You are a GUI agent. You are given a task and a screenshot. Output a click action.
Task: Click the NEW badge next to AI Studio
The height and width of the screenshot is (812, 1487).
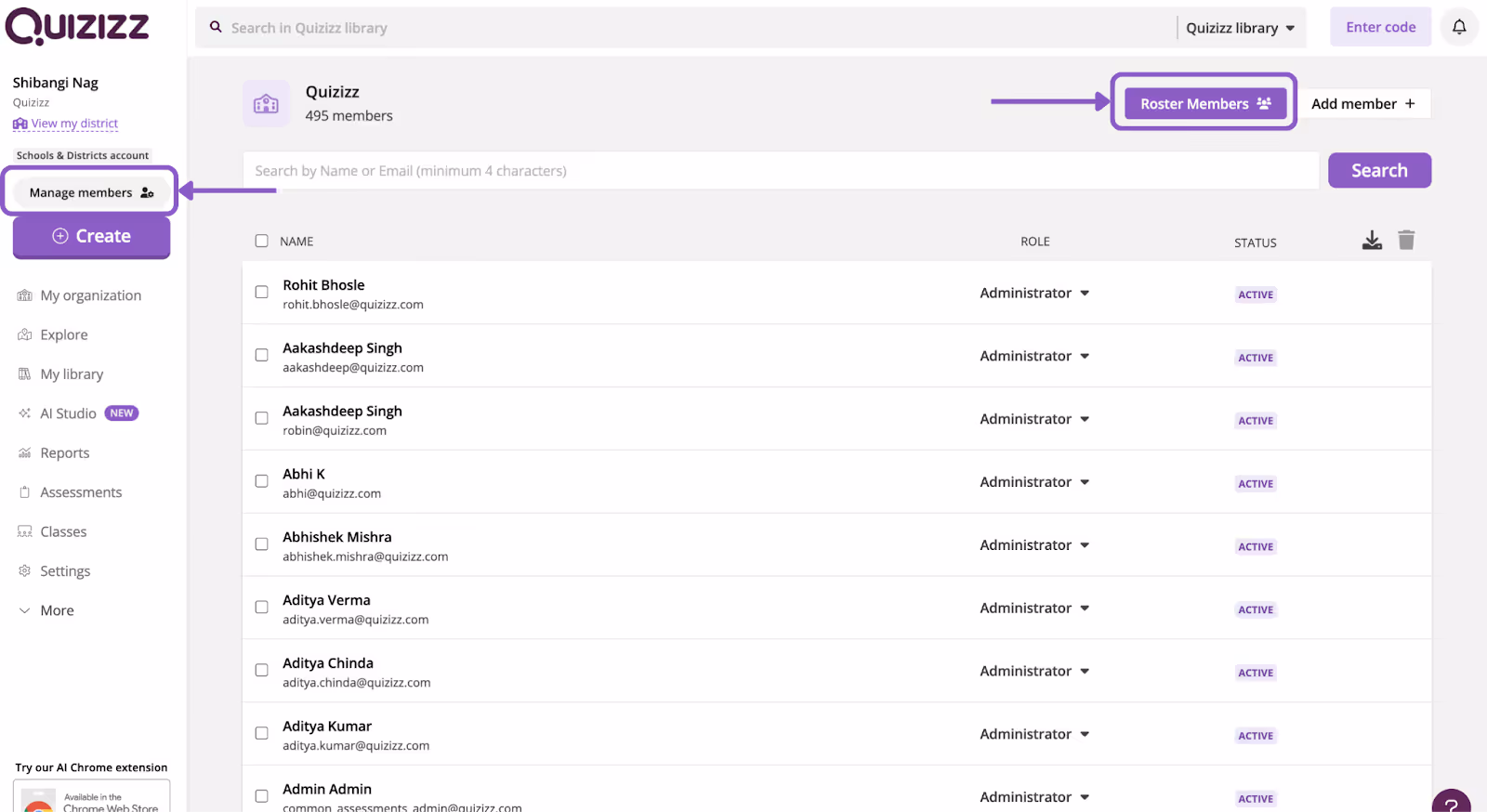(122, 413)
